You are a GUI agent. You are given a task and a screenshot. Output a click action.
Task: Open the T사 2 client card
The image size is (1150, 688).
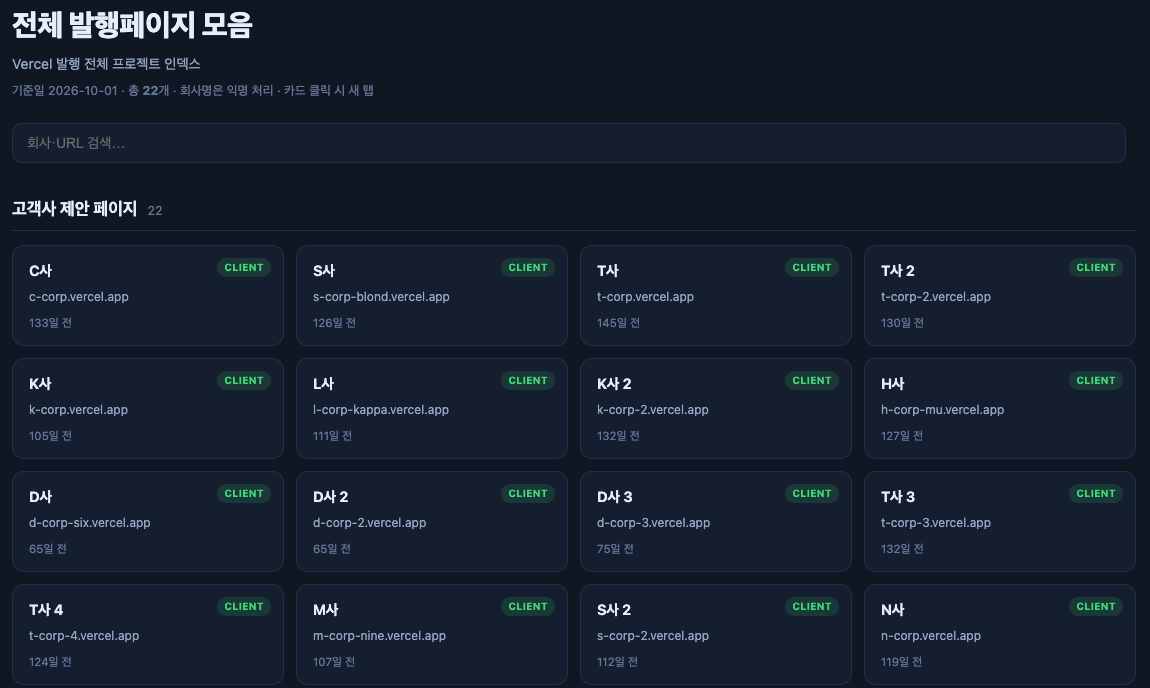[1000, 296]
